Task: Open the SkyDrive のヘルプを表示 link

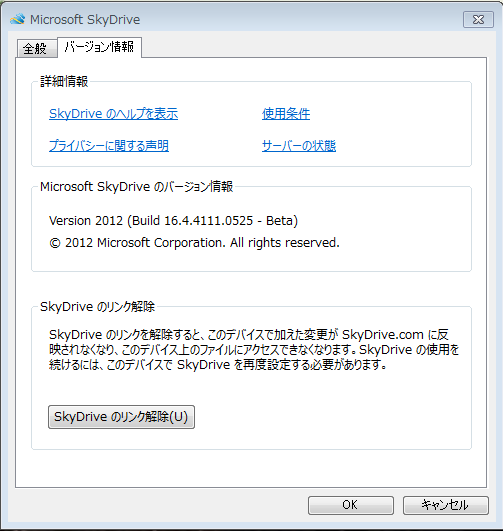Action: pos(113,114)
